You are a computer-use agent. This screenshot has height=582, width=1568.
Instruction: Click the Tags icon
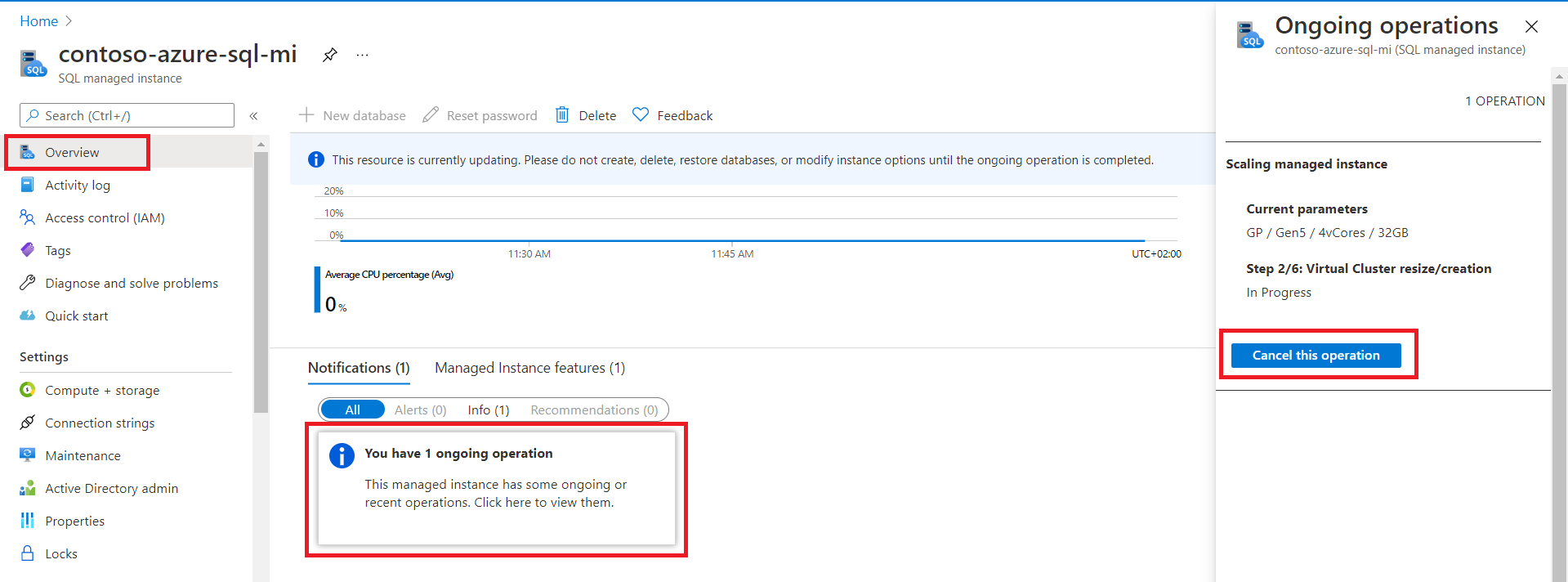(27, 250)
